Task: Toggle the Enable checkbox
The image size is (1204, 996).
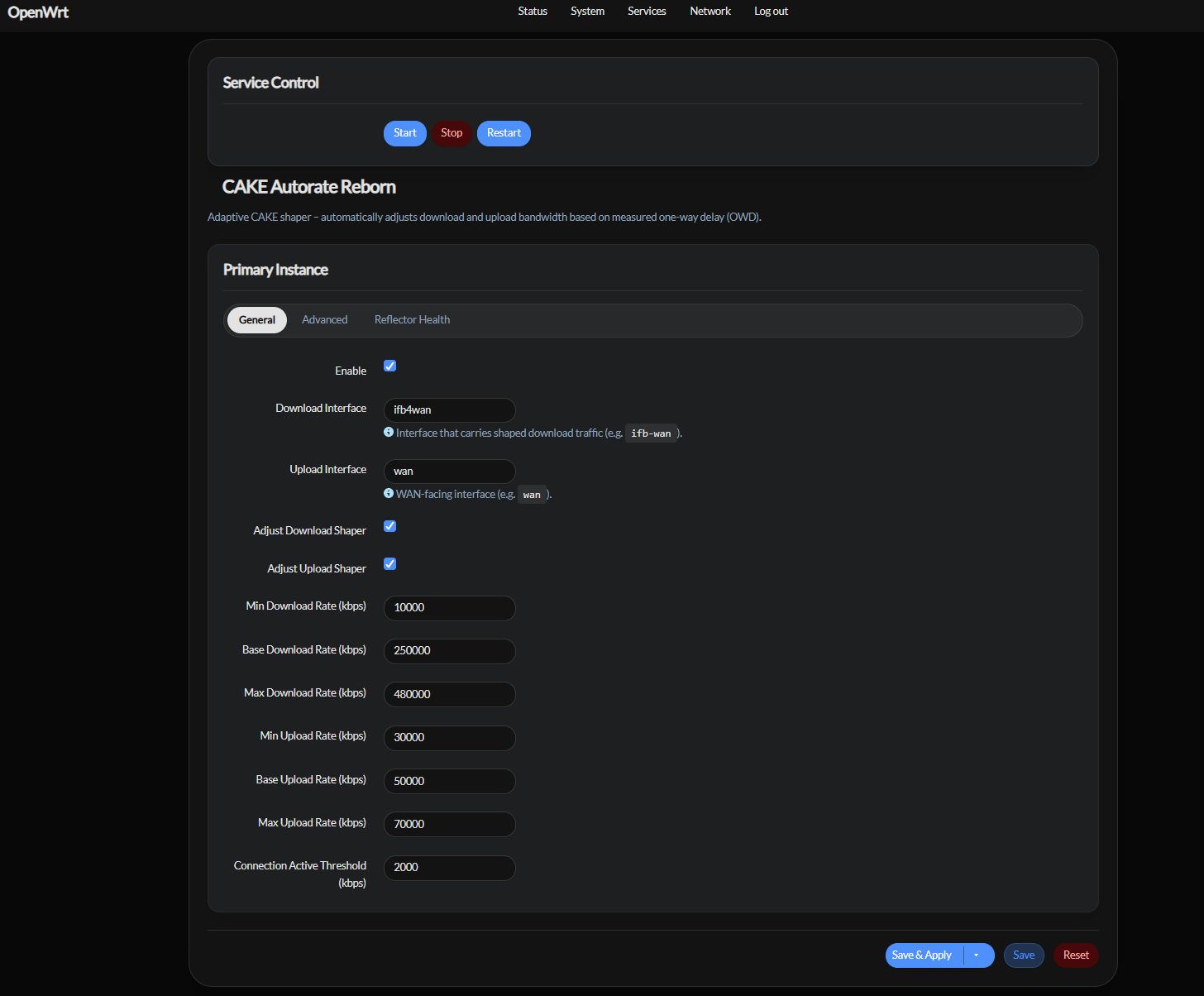Action: click(x=390, y=366)
